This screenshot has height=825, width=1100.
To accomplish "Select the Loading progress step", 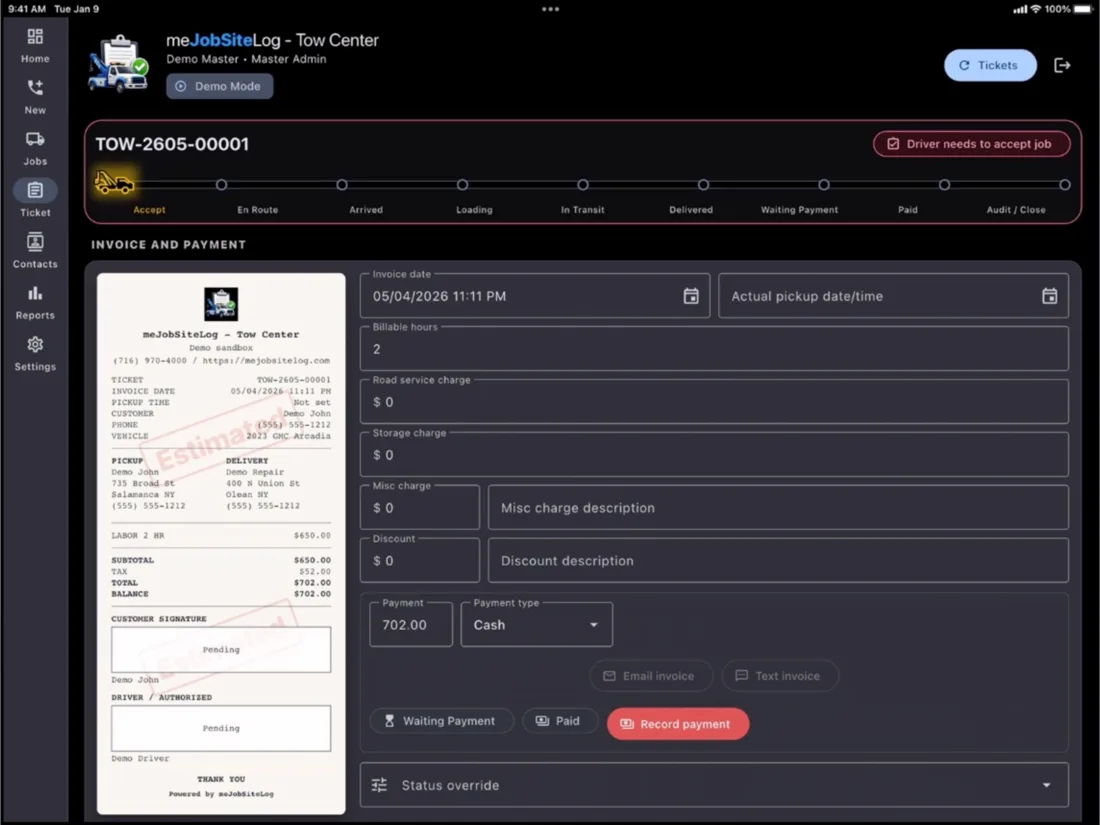I will coord(462,185).
